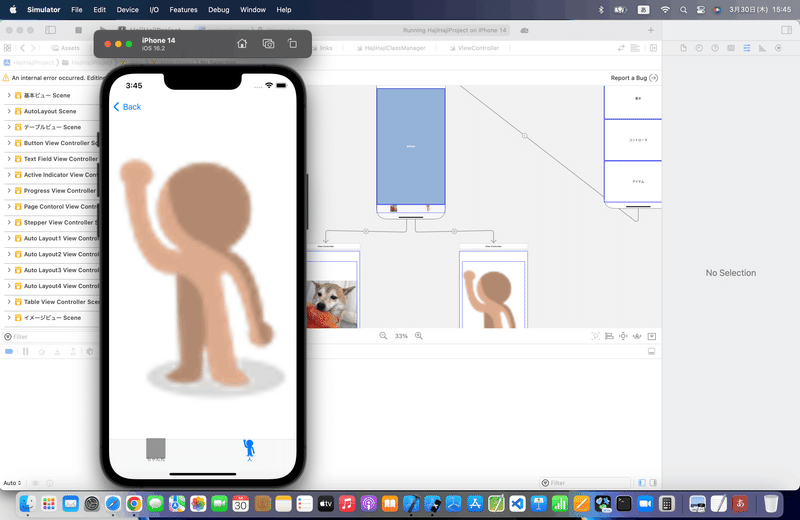Open the Device menu

click(x=128, y=10)
